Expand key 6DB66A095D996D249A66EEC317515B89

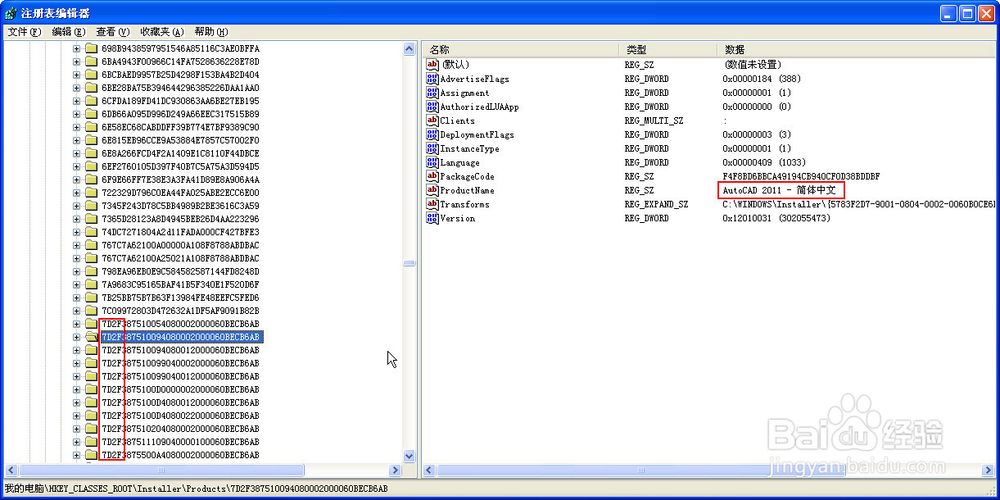77,114
